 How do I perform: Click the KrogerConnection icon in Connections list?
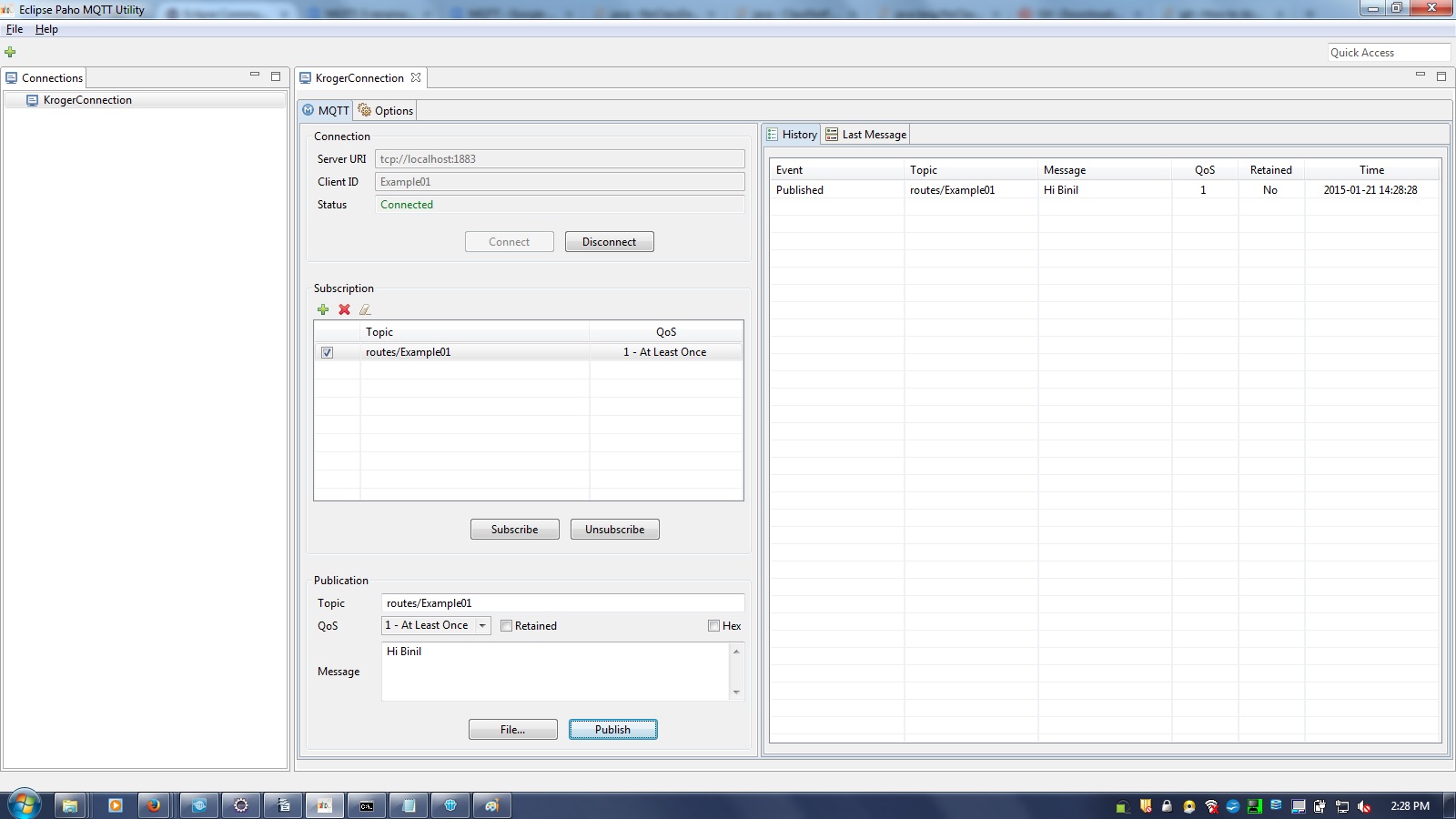coord(32,100)
